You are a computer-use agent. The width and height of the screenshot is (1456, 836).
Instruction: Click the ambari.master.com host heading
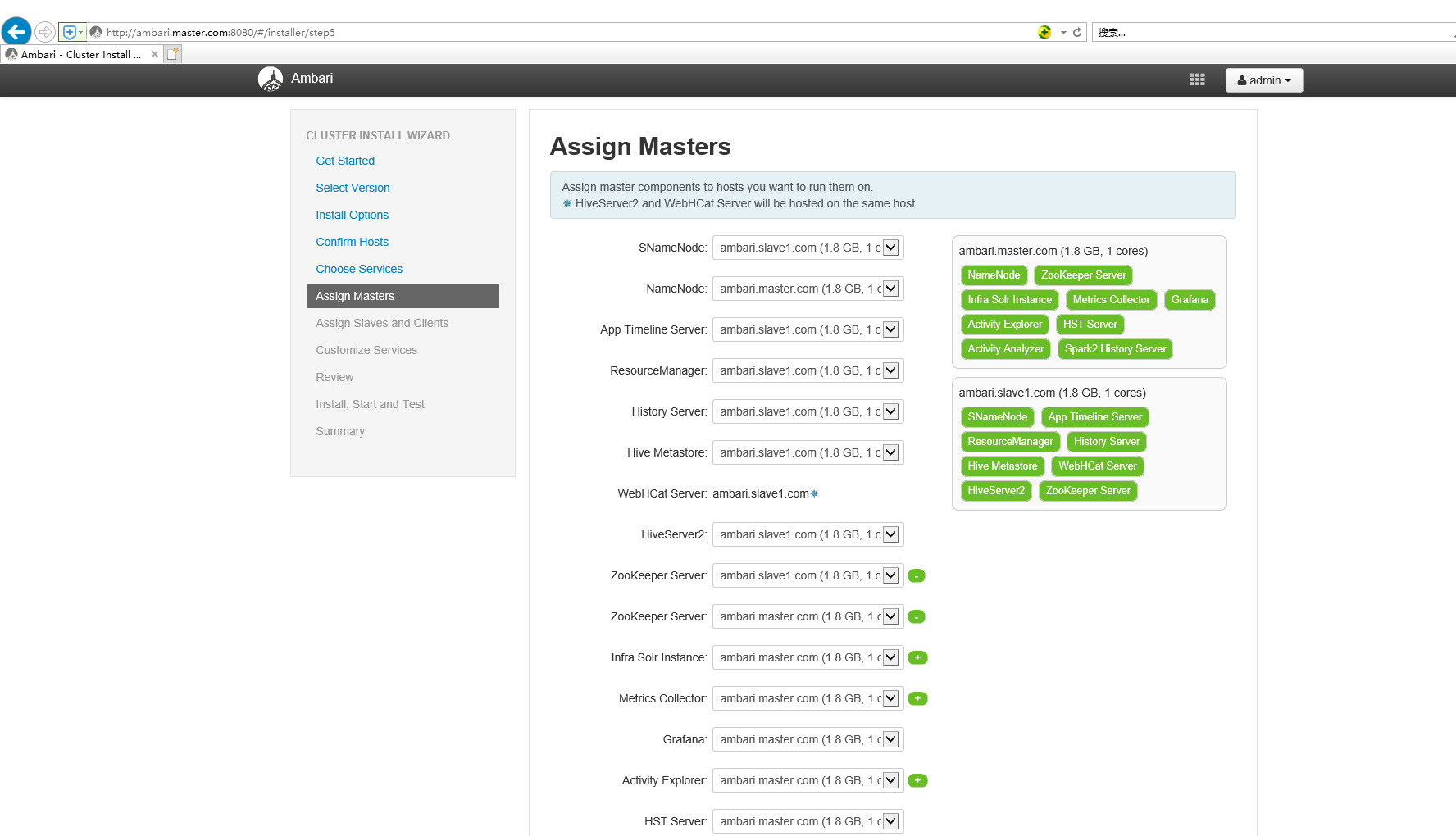[x=1053, y=251]
